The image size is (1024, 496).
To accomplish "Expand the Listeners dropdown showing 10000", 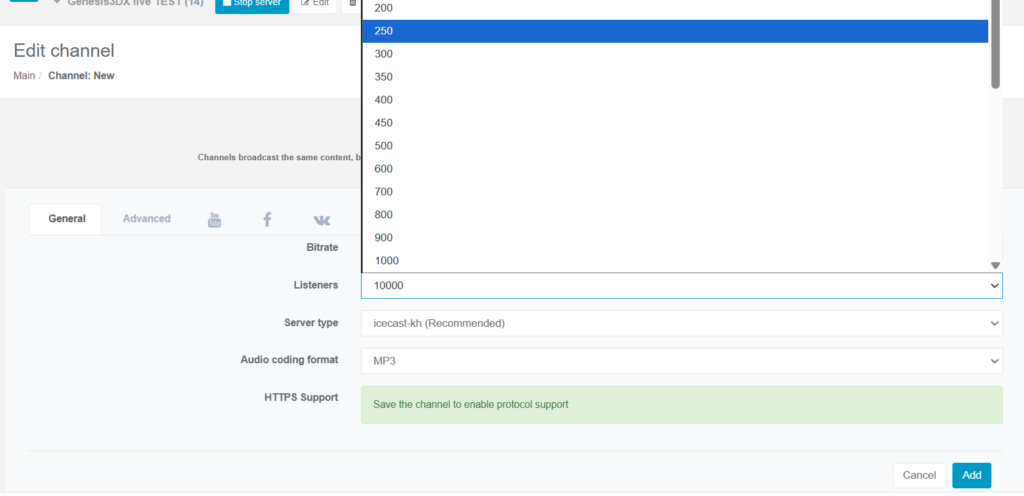I will click(681, 286).
